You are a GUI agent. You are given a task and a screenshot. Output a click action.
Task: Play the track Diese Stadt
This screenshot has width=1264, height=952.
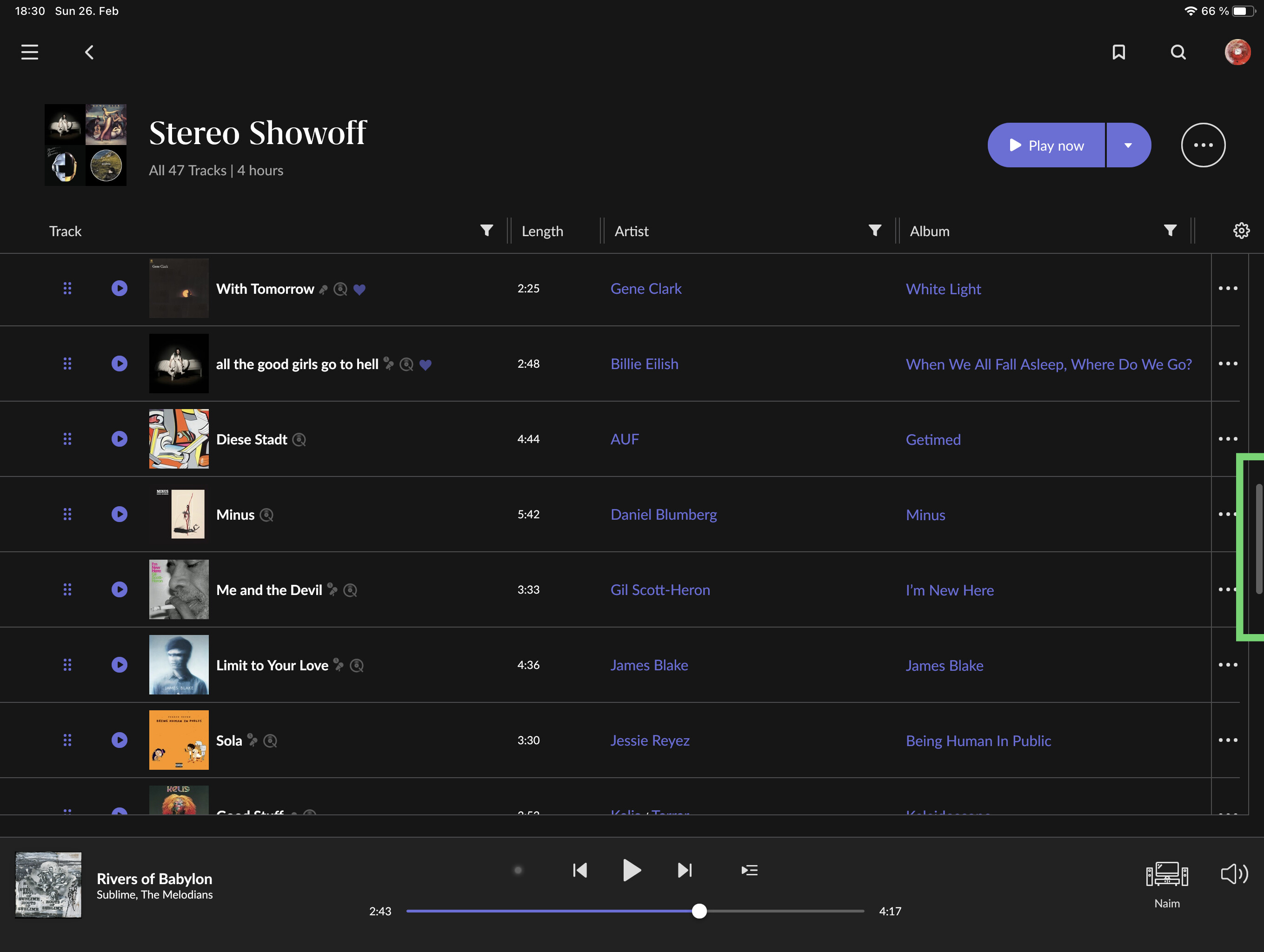[x=120, y=439]
